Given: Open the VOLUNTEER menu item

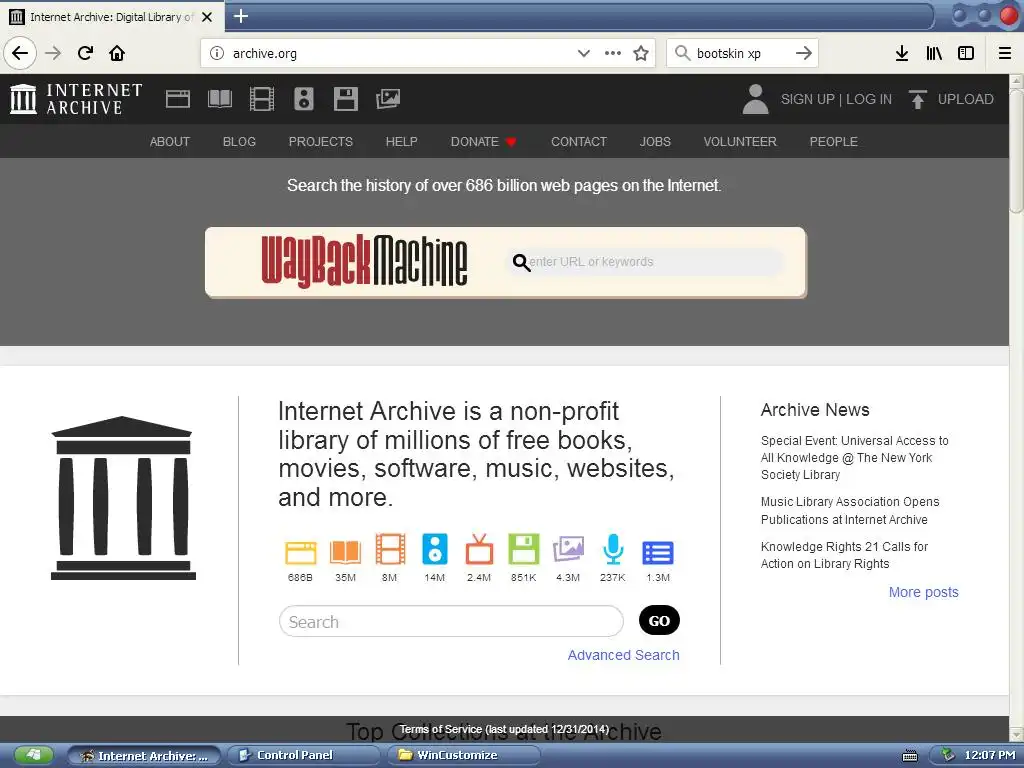Looking at the screenshot, I should pos(740,141).
